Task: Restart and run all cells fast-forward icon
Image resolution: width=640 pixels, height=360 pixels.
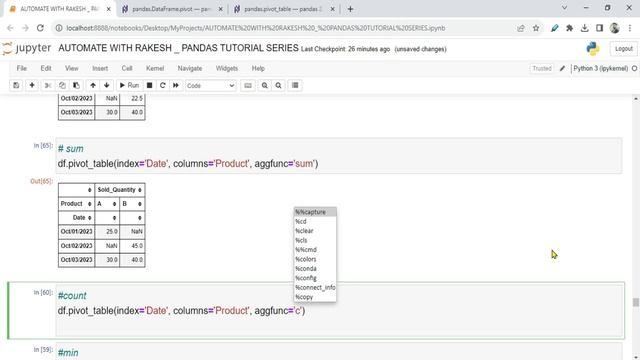Action: [x=176, y=85]
